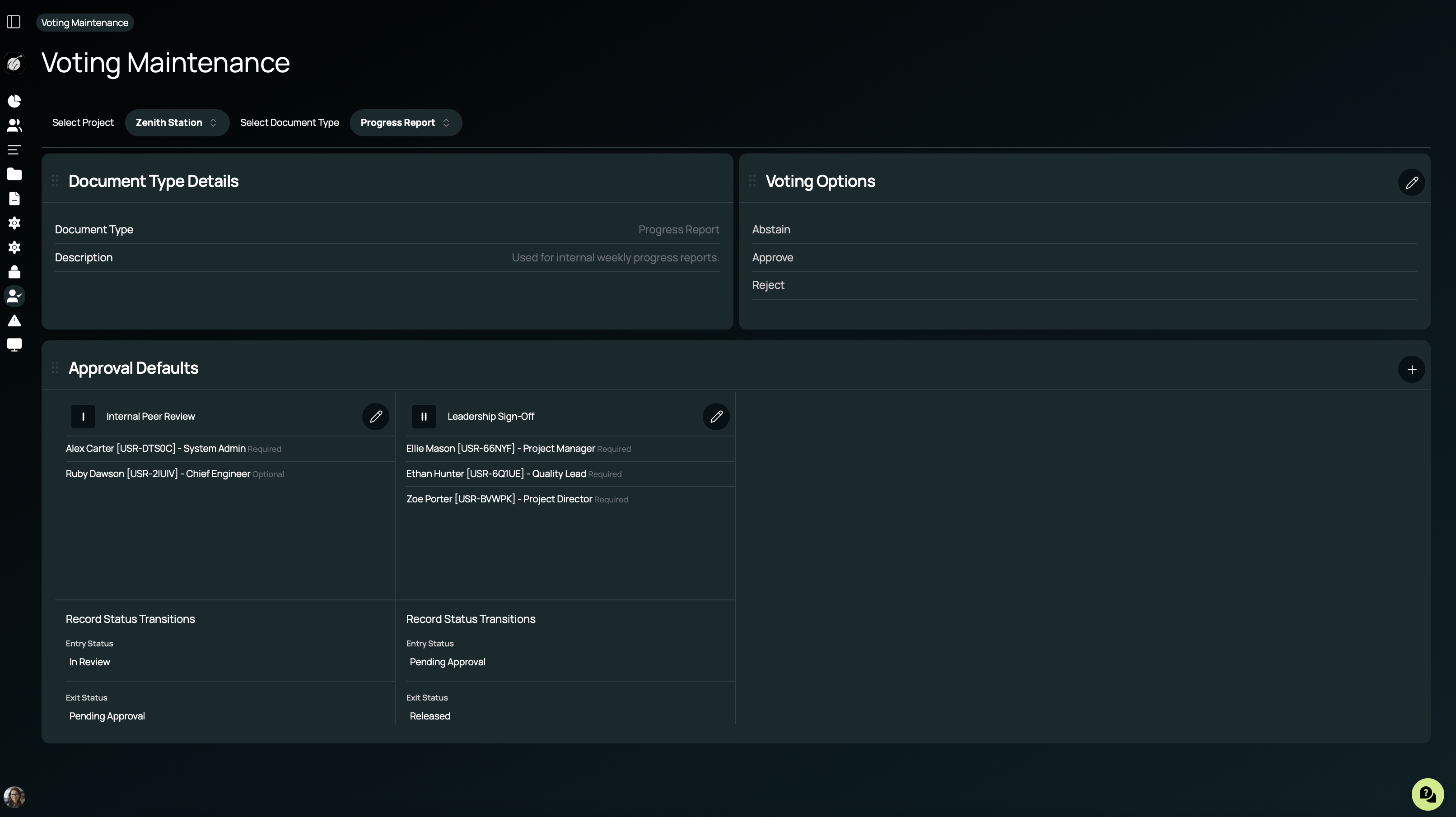
Task: Grab the Document Type Details drag handle
Action: point(55,181)
